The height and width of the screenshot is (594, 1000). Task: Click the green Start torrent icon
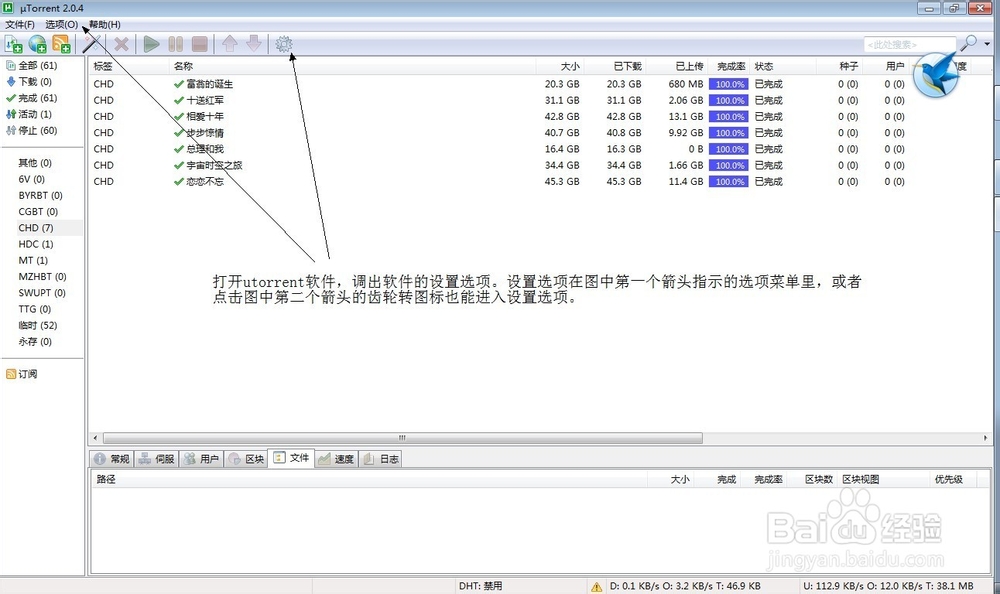click(151, 44)
